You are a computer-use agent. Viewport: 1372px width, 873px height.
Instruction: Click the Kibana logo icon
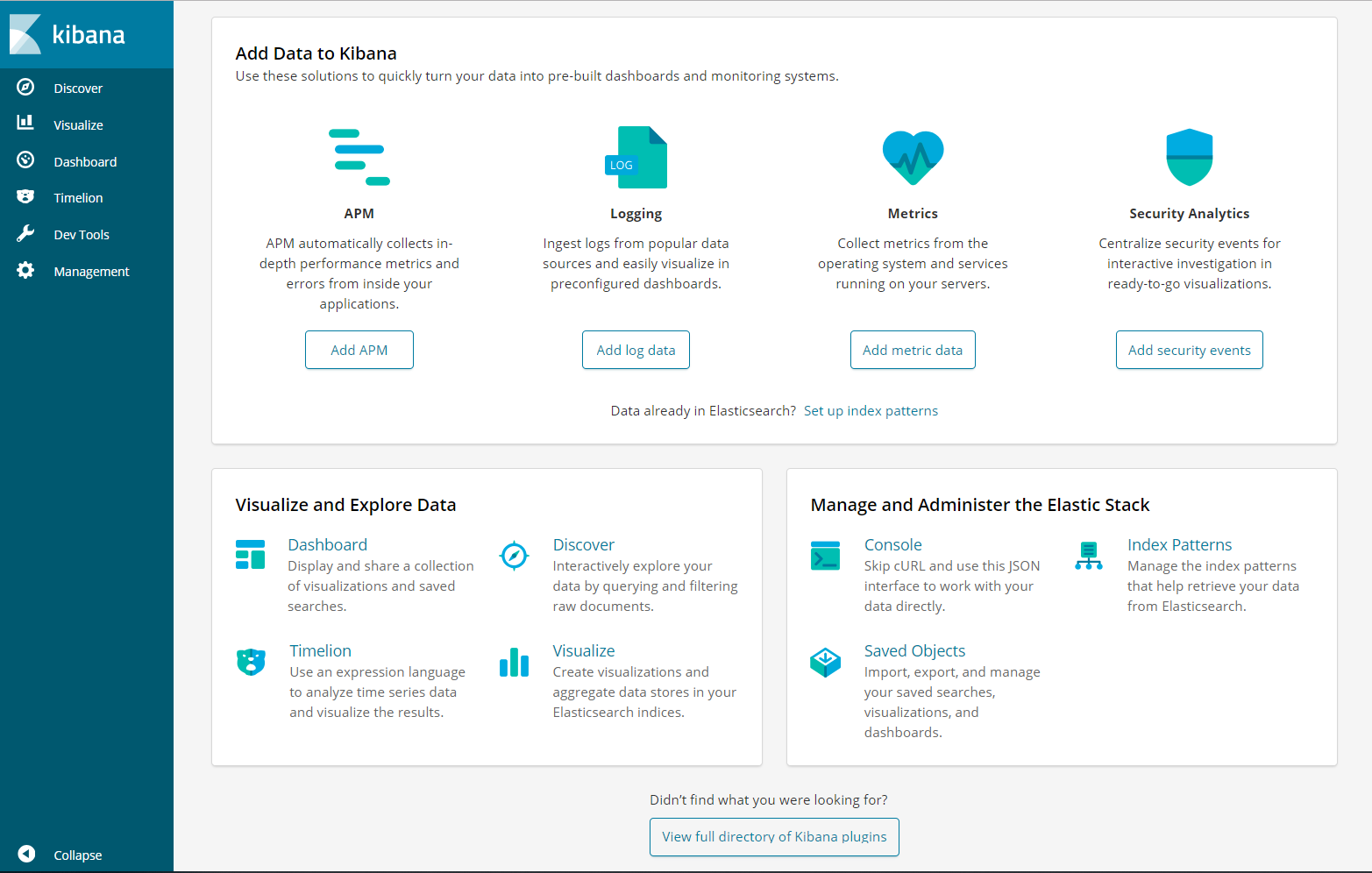pyautogui.click(x=25, y=34)
